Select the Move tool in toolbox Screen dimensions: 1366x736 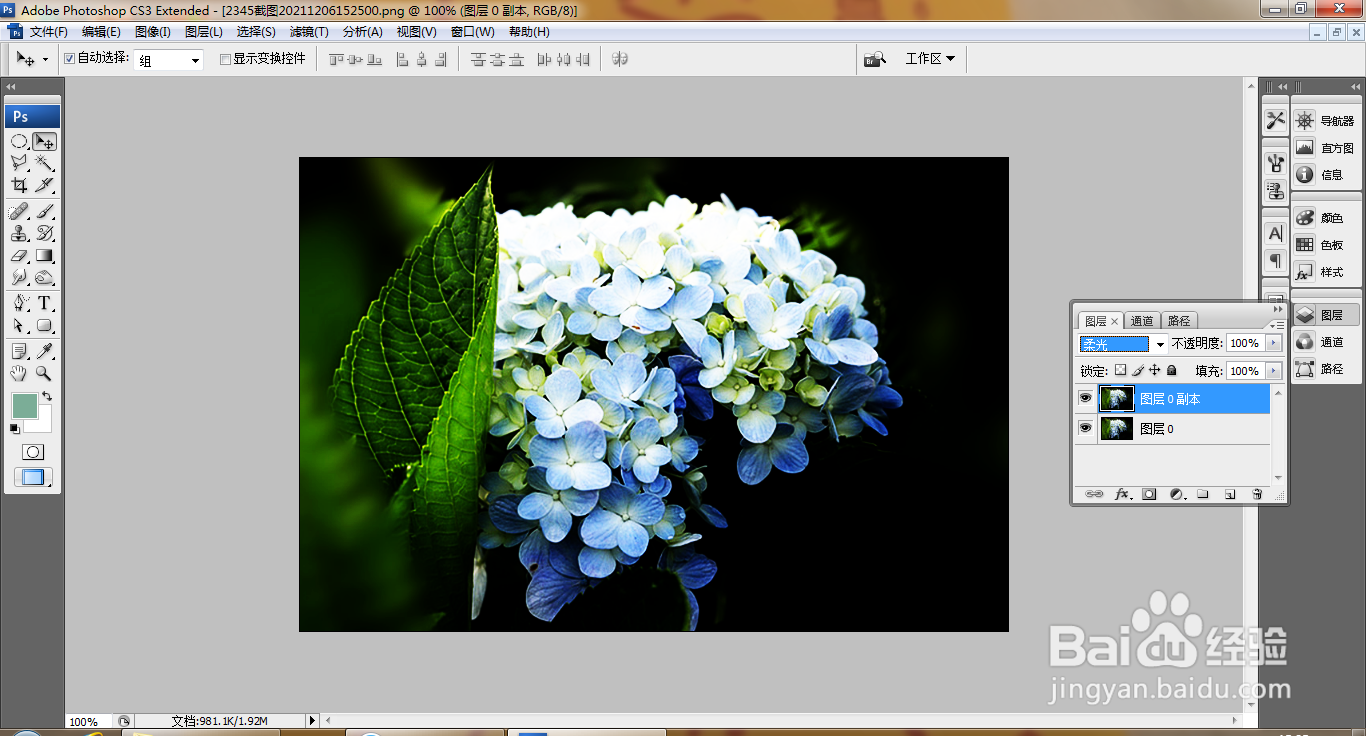click(44, 142)
